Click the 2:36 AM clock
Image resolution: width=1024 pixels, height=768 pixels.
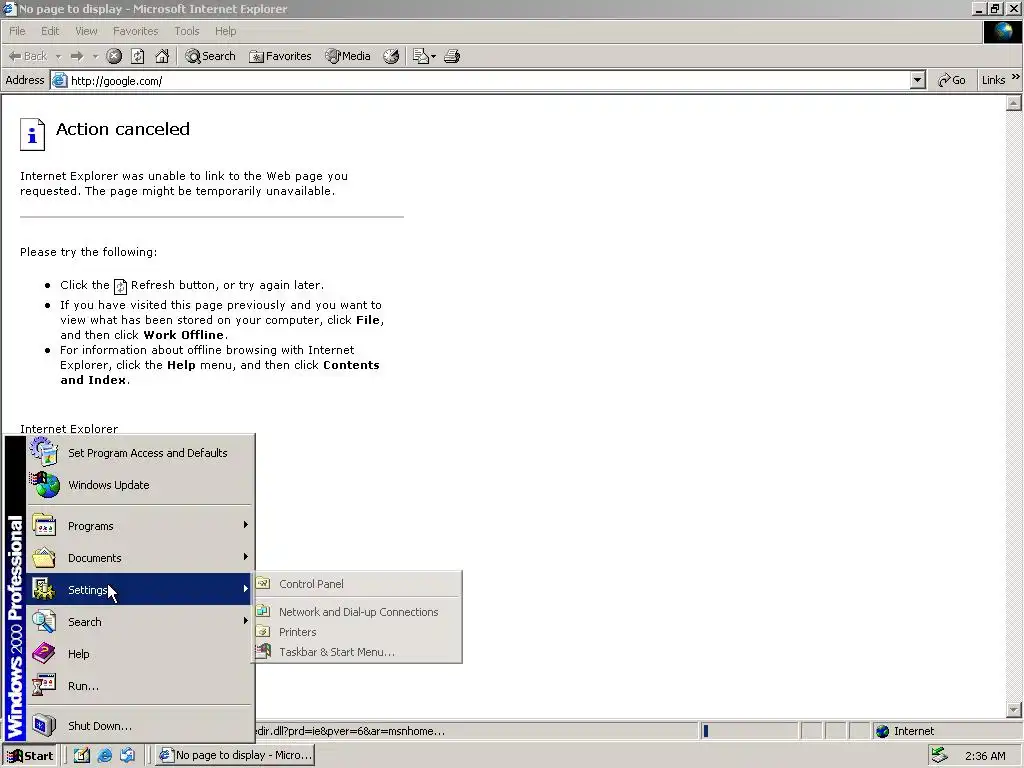(x=985, y=756)
